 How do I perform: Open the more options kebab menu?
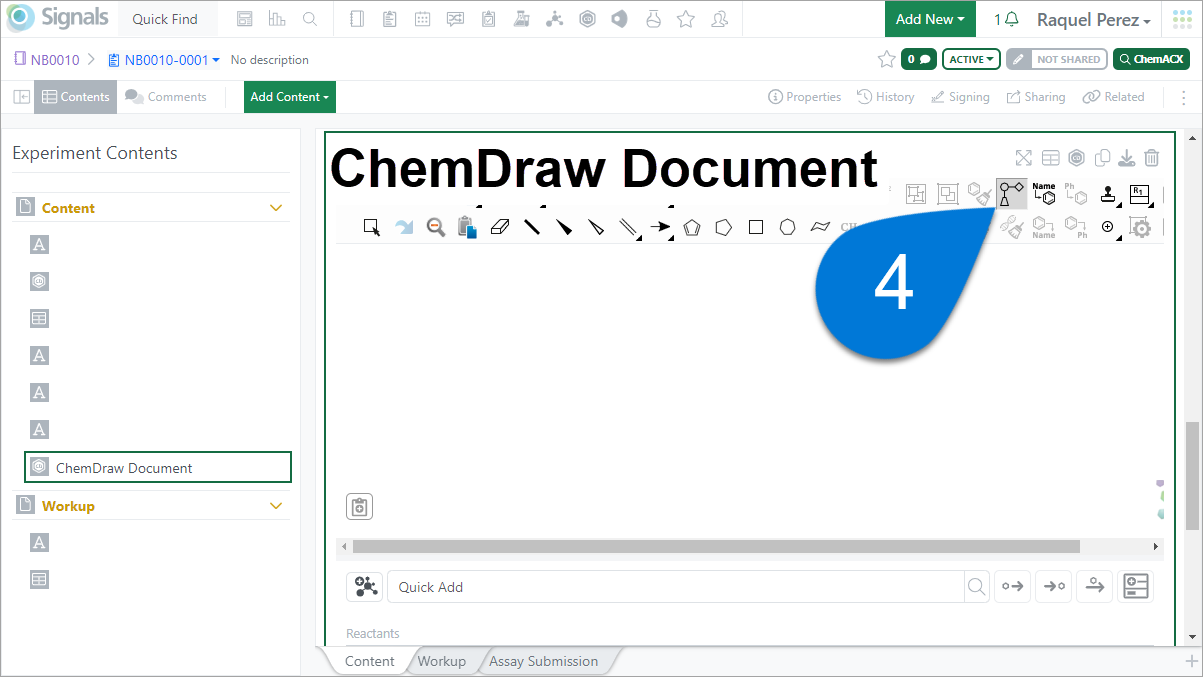click(1184, 97)
